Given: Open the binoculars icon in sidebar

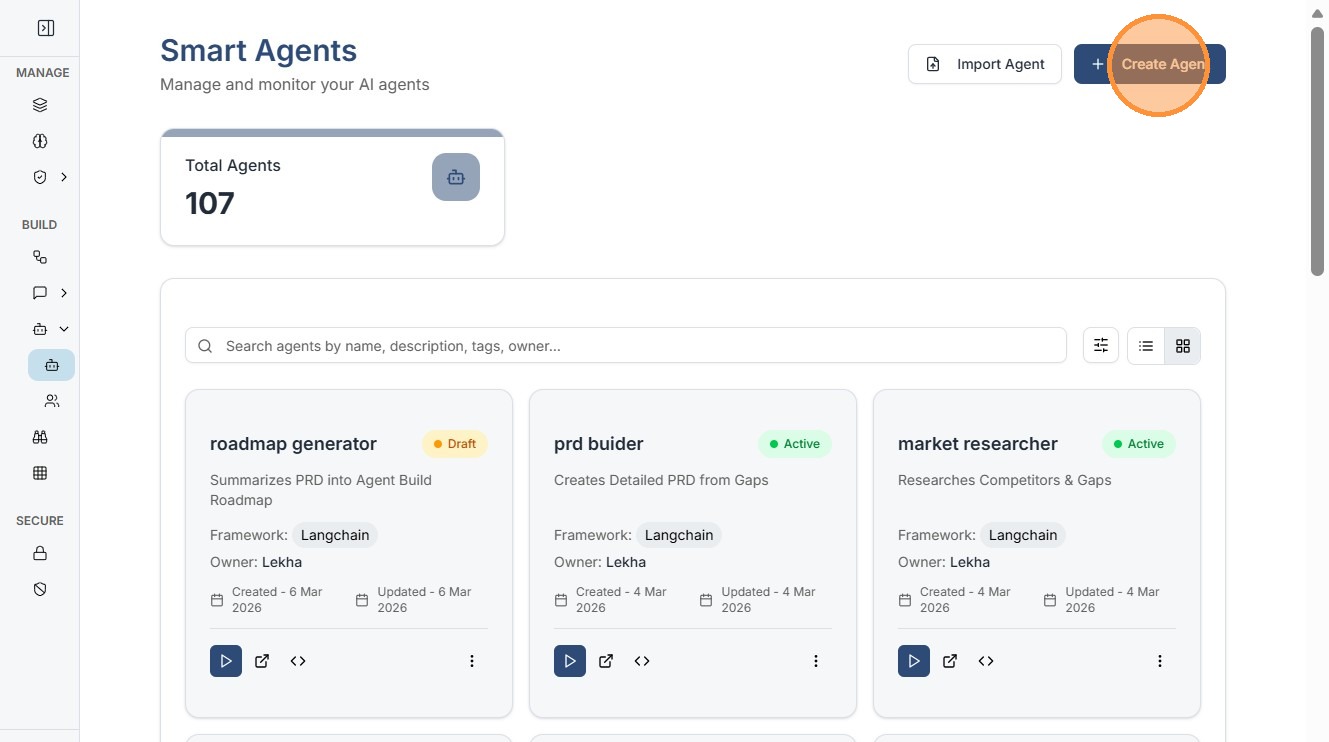Looking at the screenshot, I should [x=40, y=437].
